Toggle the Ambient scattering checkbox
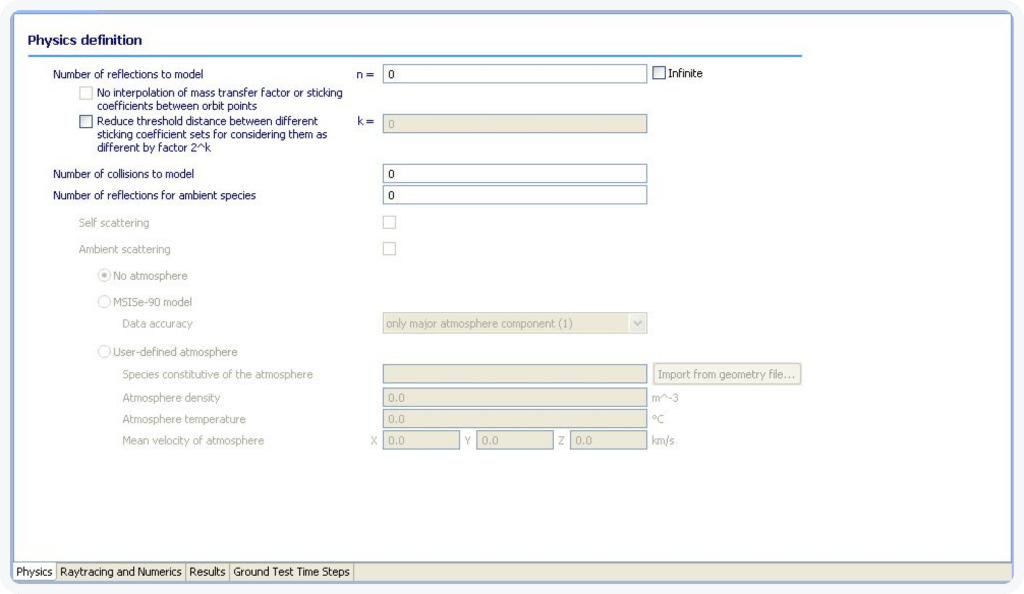The image size is (1024, 594). click(389, 248)
